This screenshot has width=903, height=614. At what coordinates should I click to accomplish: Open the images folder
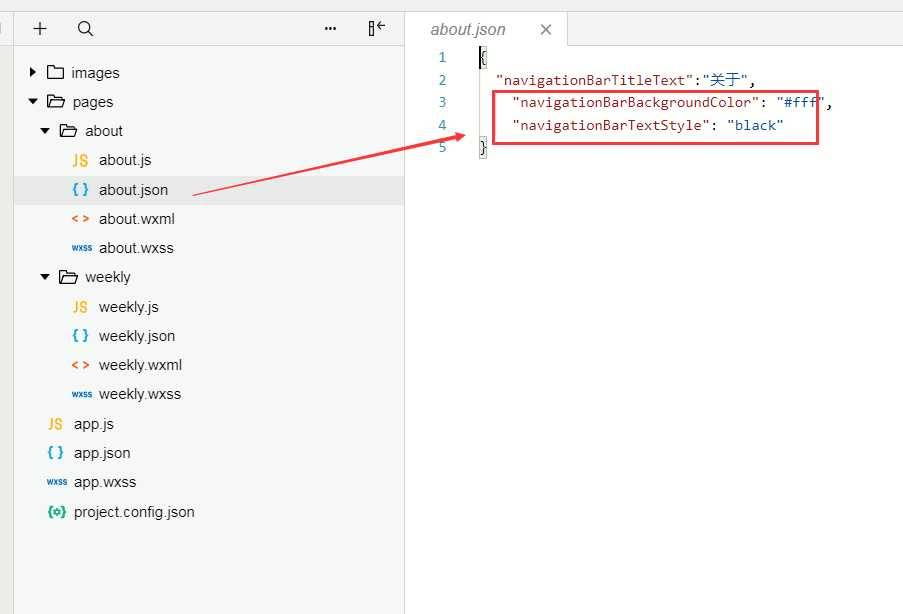click(x=96, y=73)
